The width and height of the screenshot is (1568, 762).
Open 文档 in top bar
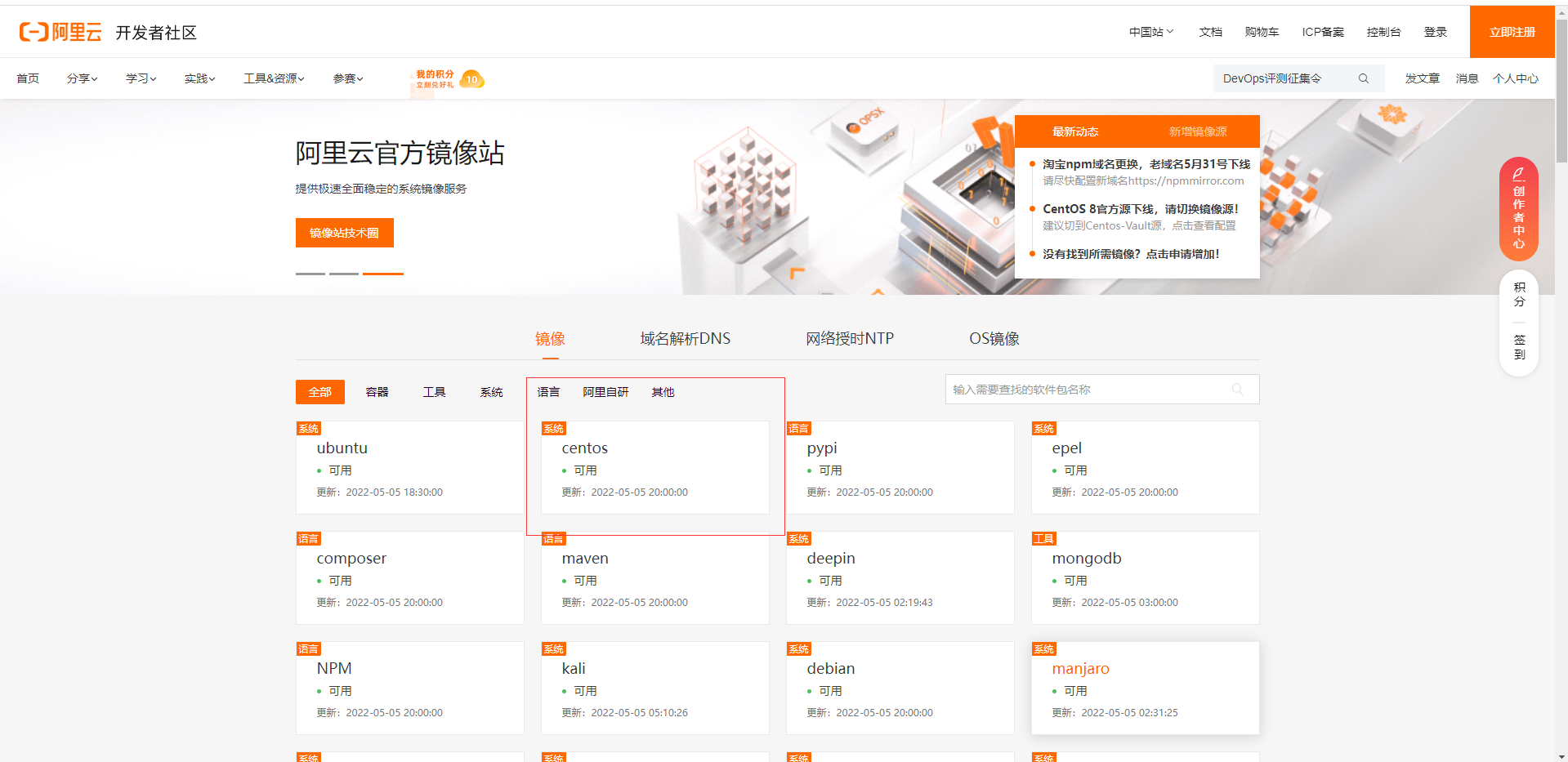1210,32
